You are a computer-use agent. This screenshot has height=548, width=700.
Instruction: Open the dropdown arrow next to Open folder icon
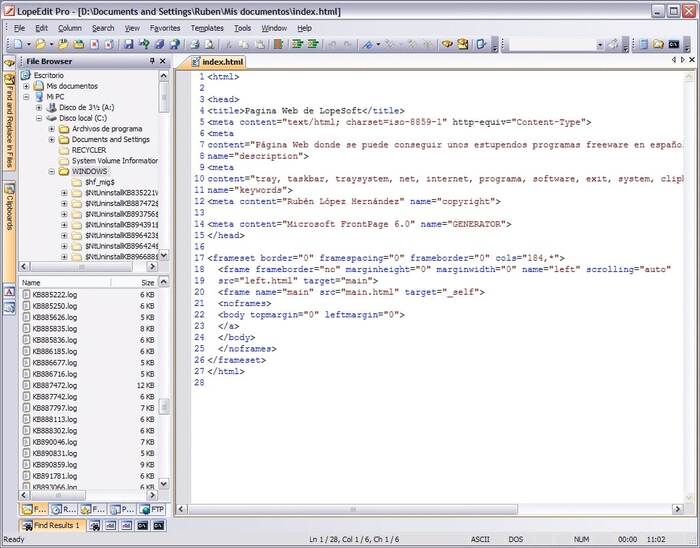(x=53, y=45)
